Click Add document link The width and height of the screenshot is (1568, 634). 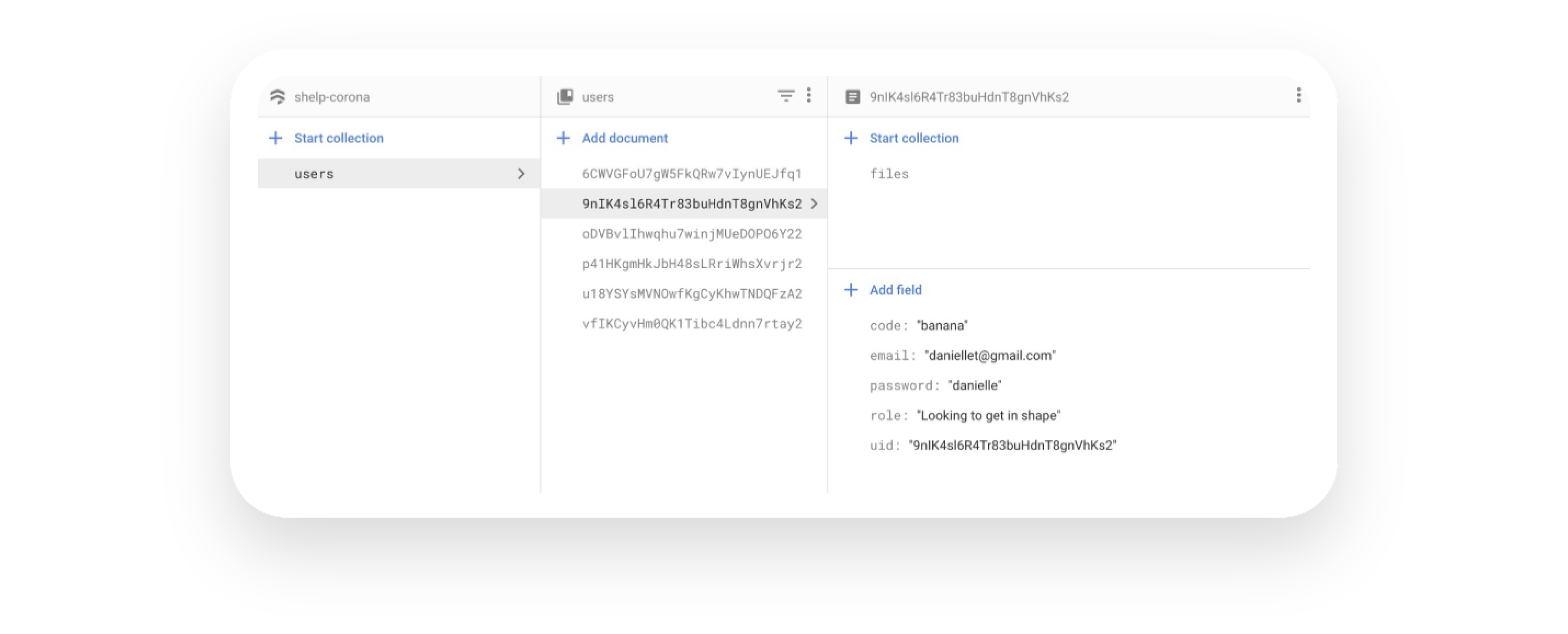point(624,138)
